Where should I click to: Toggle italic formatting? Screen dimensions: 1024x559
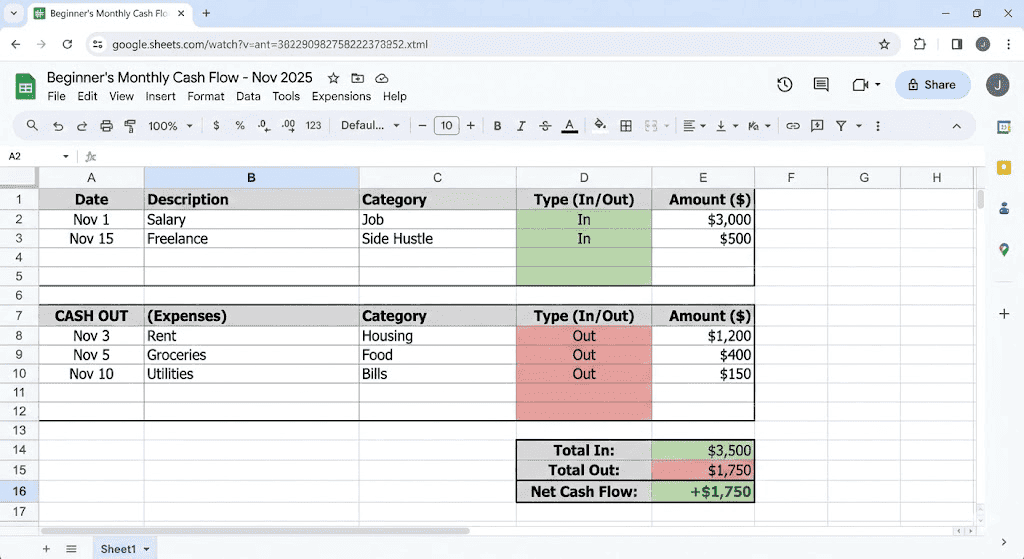(521, 126)
